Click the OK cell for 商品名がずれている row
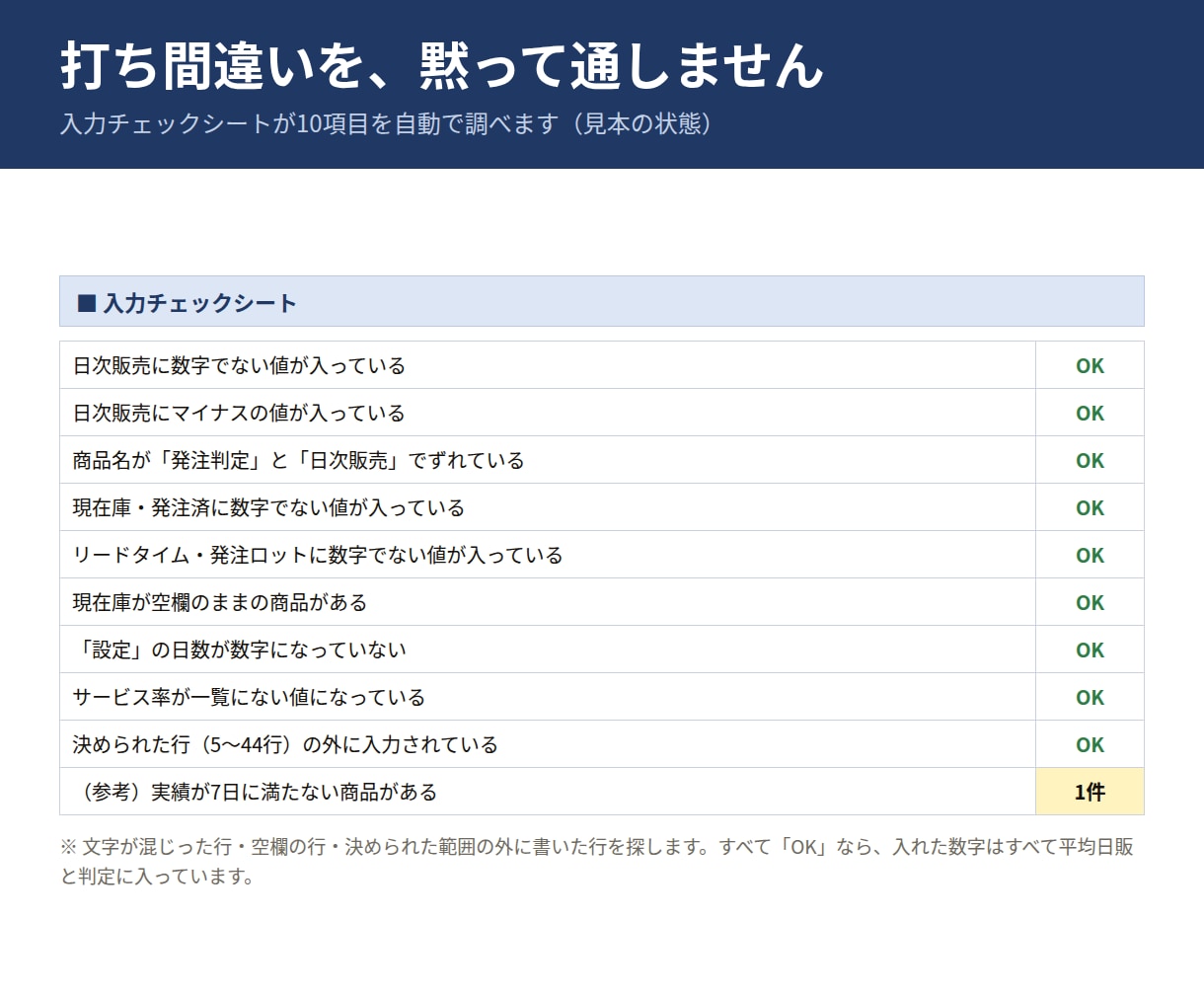This screenshot has height=995, width=1204. (1090, 460)
